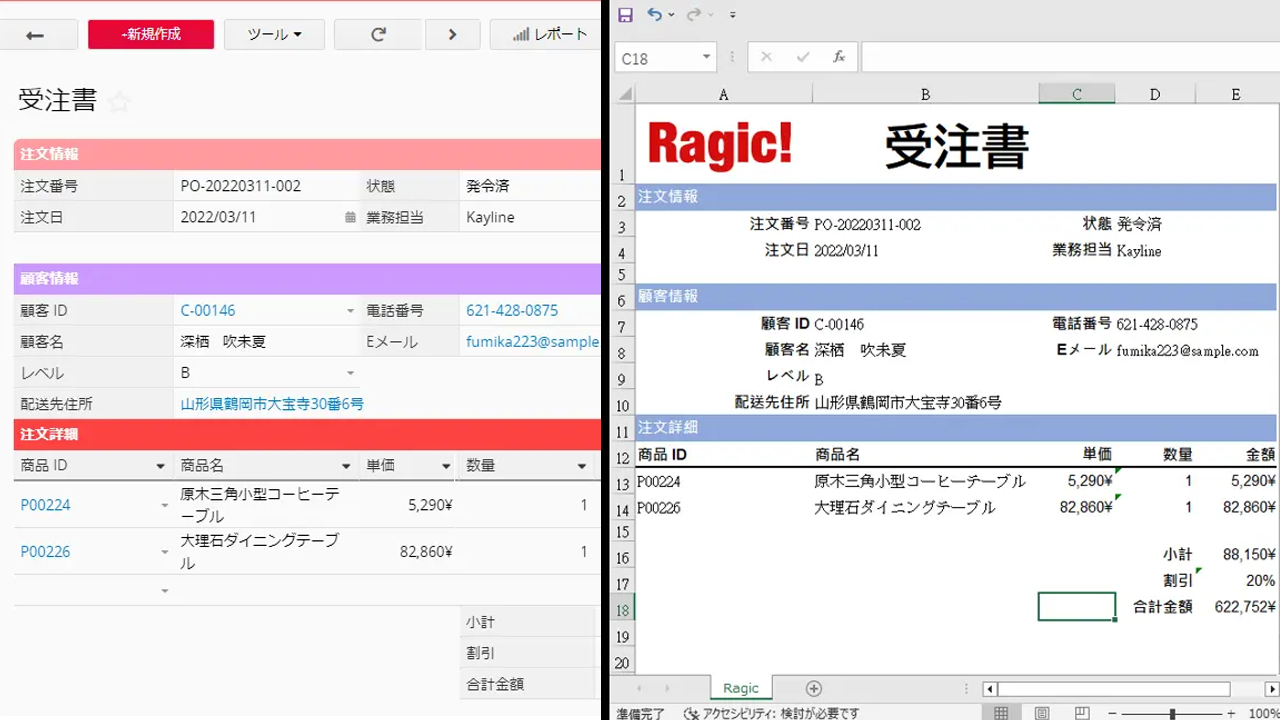Image resolution: width=1280 pixels, height=720 pixels.
Task: Enable Page Break Preview view
Action: click(x=1080, y=711)
